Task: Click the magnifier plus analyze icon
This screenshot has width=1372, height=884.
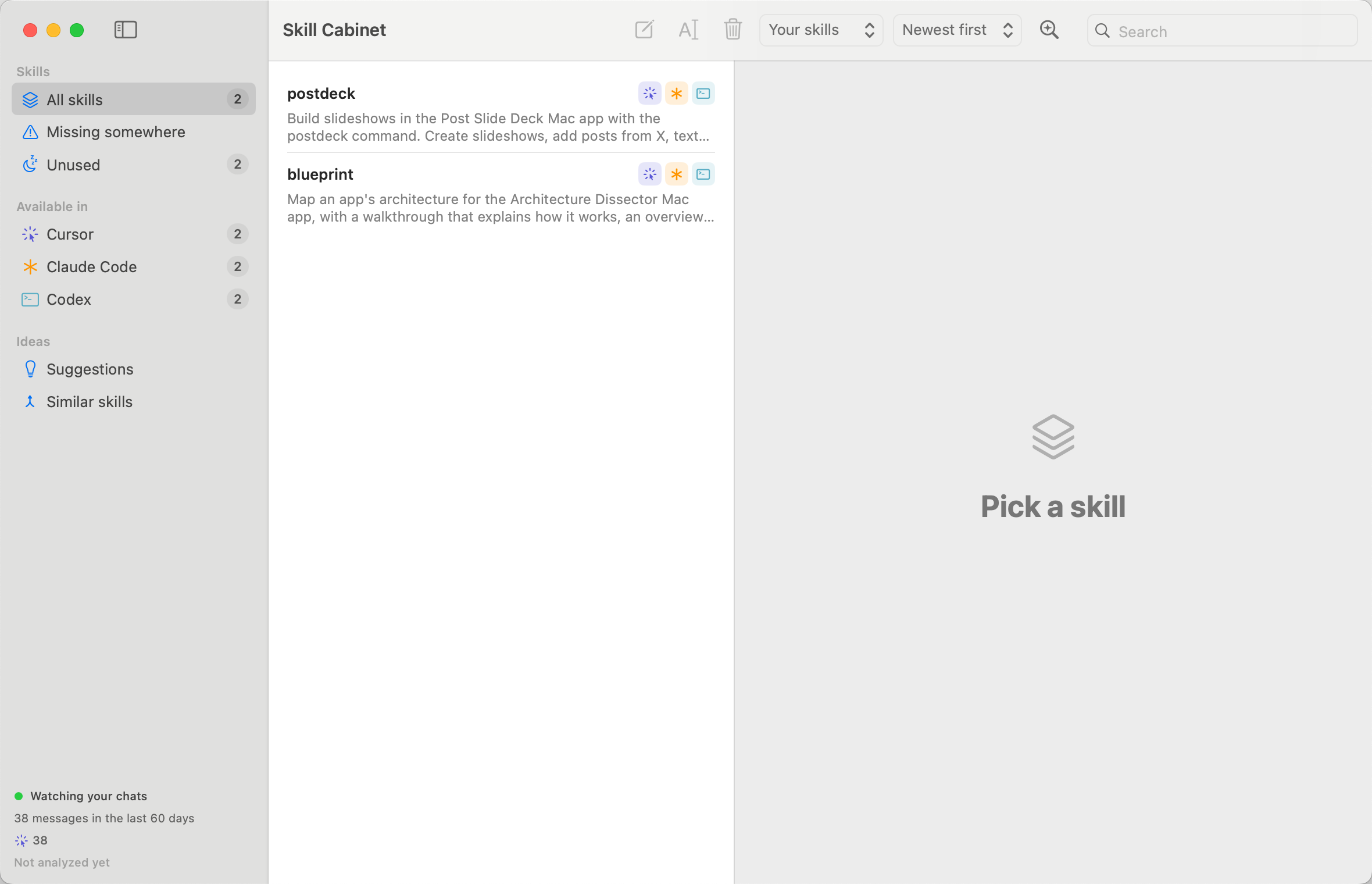Action: coord(1049,30)
